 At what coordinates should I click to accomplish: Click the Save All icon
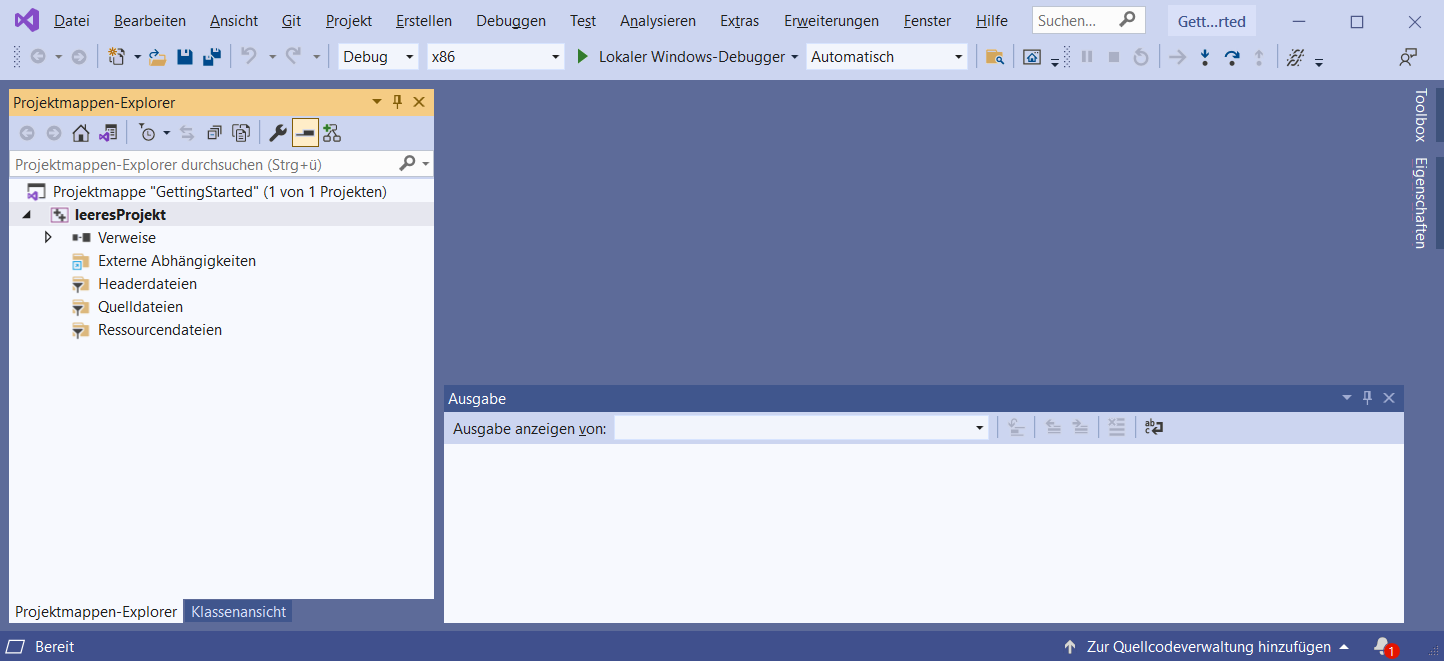(211, 57)
